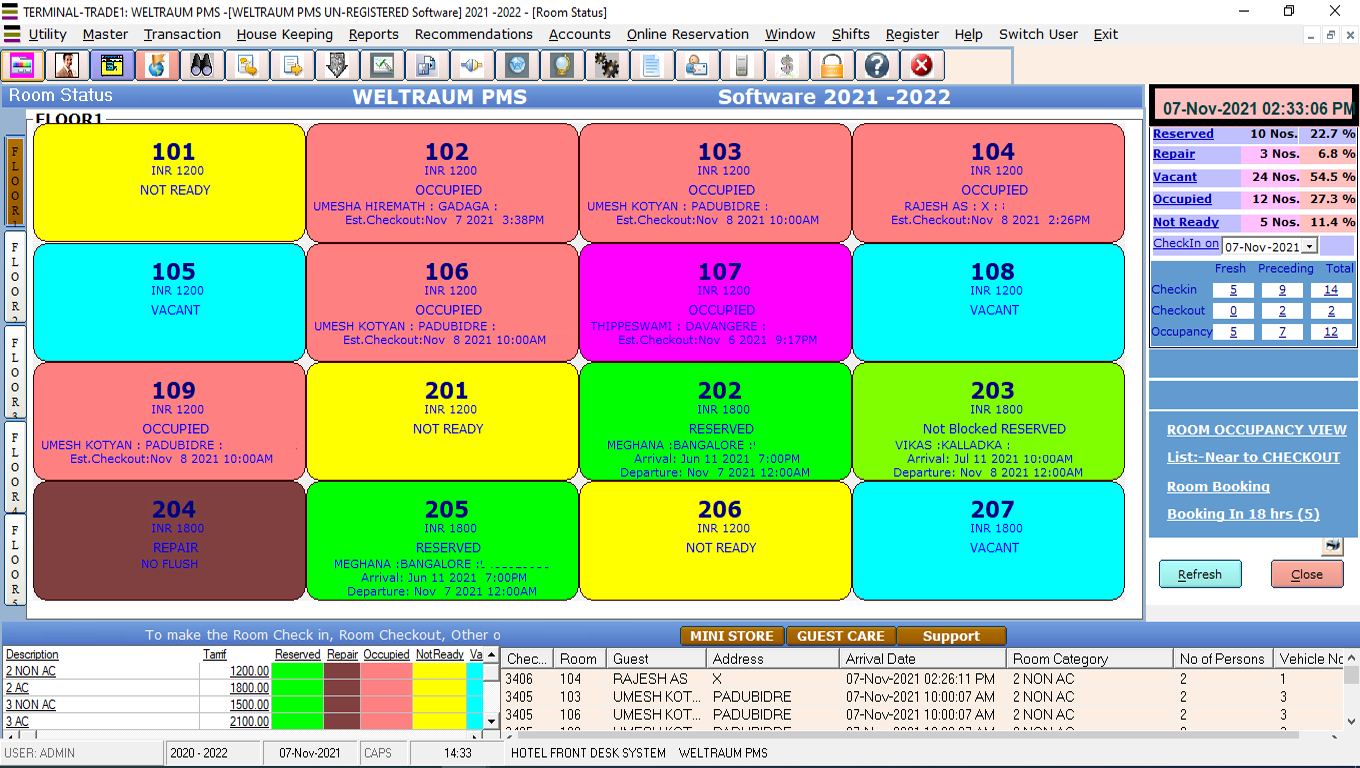Select vacant room 105 tile
The width and height of the screenshot is (1360, 768).
point(169,302)
